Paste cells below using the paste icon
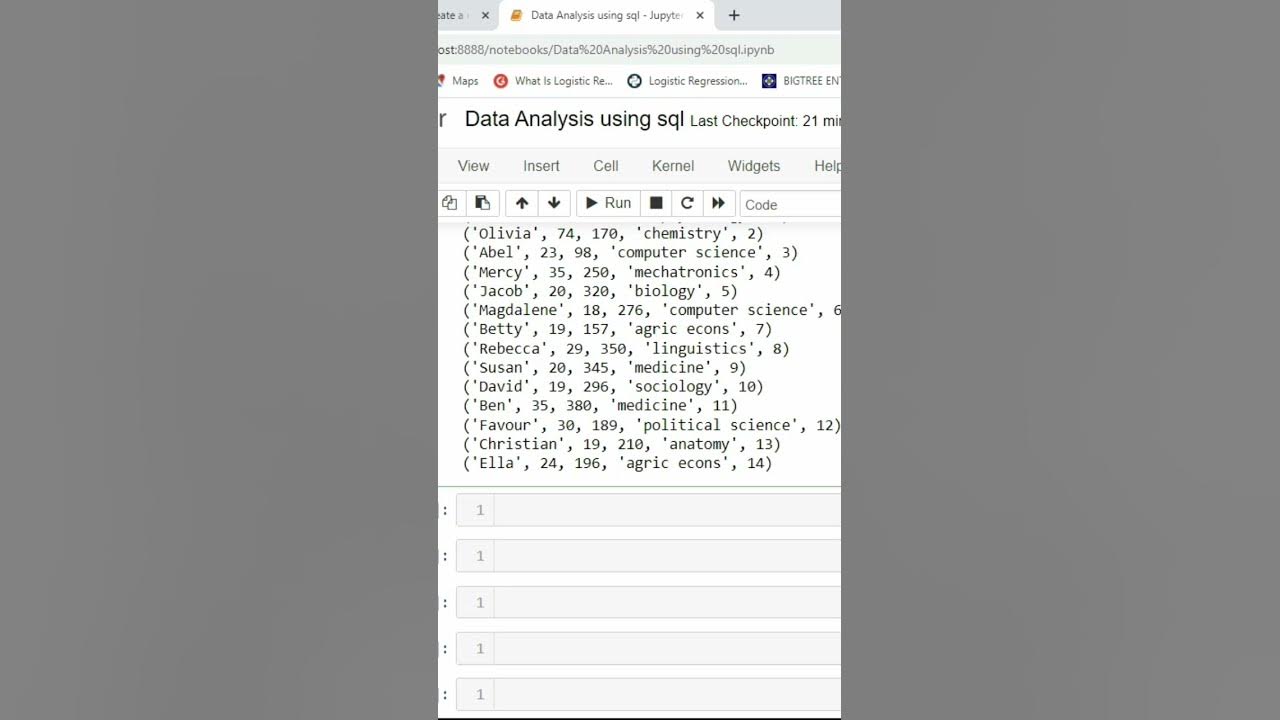Viewport: 1280px width, 720px height. 482,203
